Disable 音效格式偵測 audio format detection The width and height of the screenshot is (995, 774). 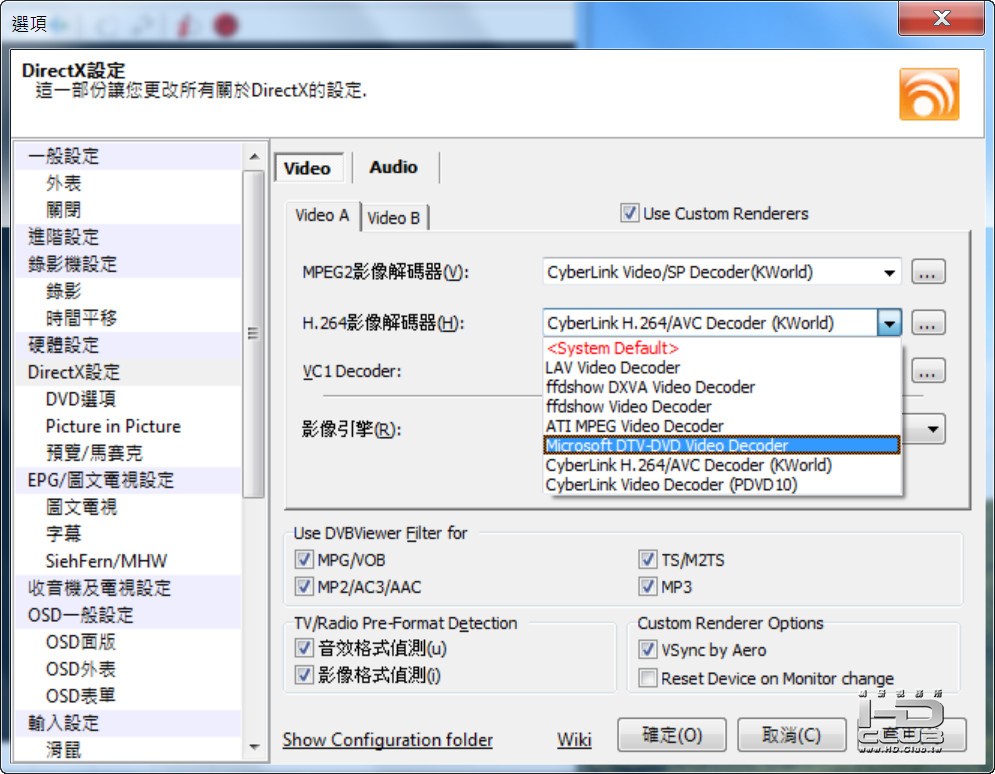(304, 648)
